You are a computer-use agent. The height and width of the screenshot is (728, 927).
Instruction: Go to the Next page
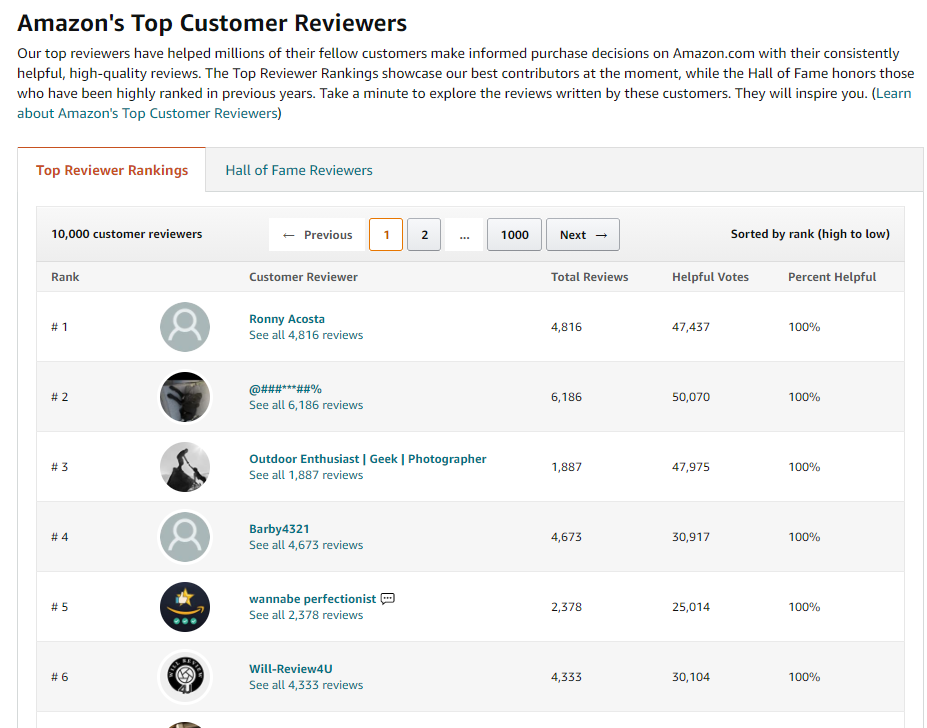pyautogui.click(x=583, y=235)
